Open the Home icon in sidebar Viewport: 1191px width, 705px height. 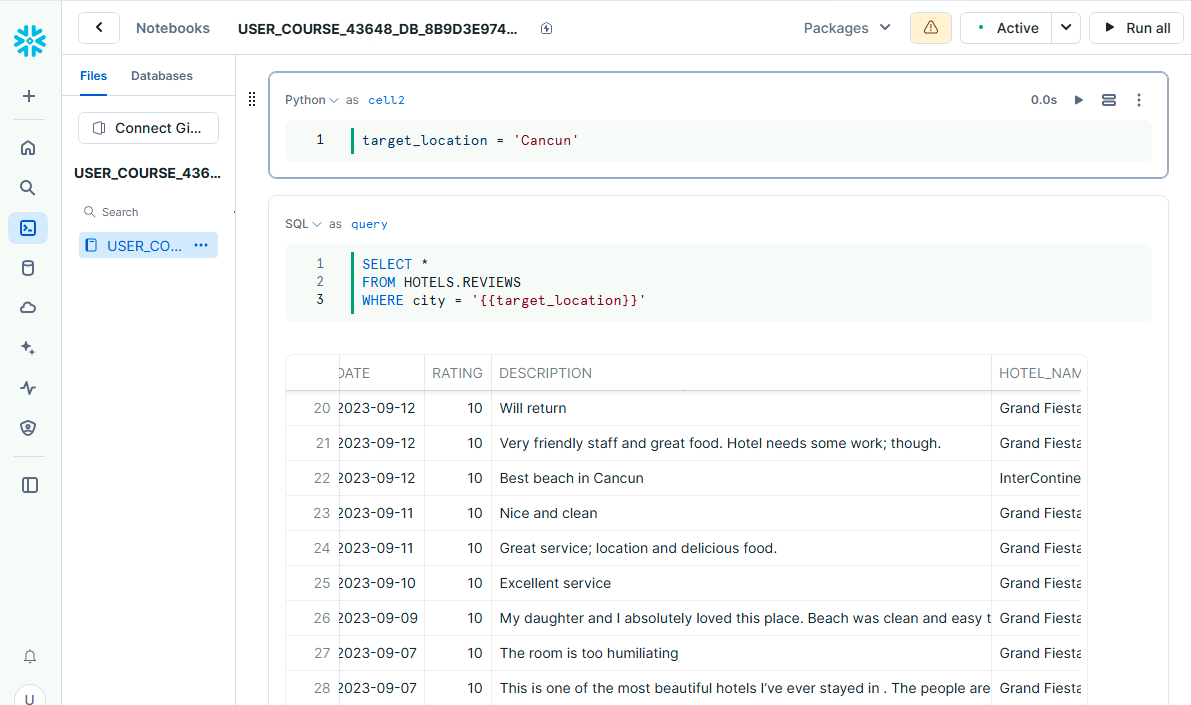[28, 148]
